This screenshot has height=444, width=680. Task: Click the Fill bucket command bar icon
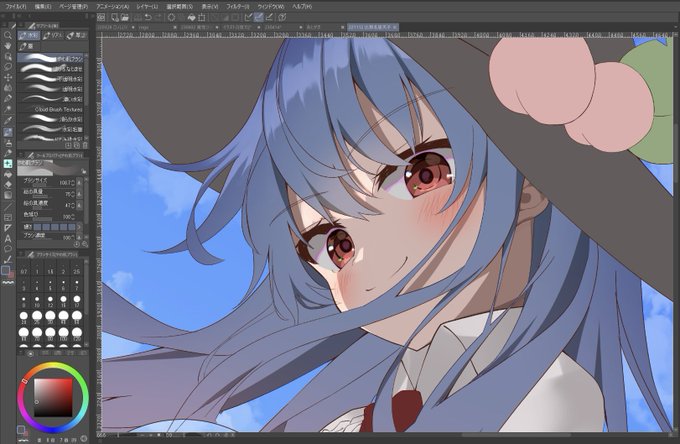[x=192, y=17]
